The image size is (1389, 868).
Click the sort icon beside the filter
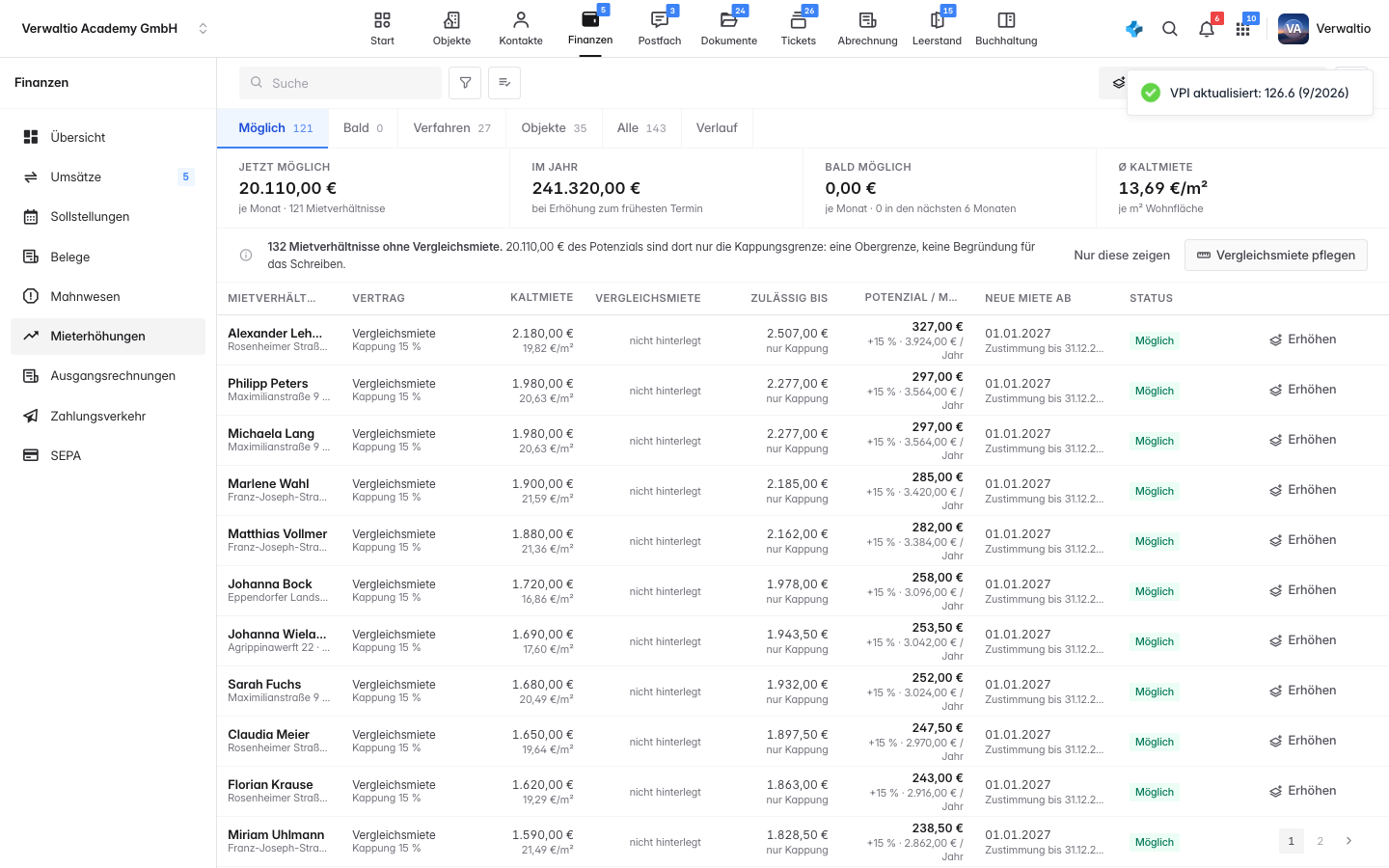click(x=504, y=83)
